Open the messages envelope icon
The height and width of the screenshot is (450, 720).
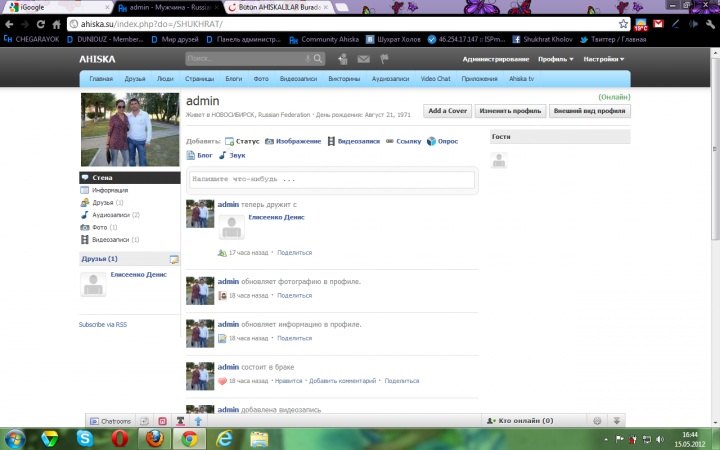[x=363, y=59]
